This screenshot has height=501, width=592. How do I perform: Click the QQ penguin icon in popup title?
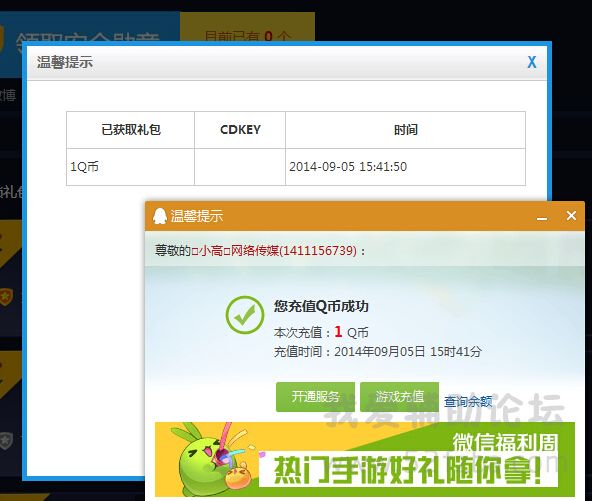pyautogui.click(x=160, y=216)
